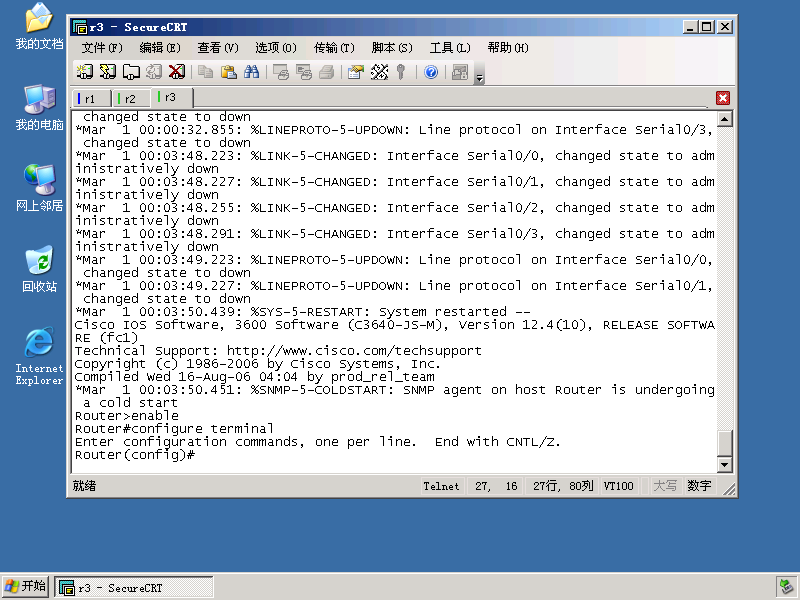Minimize the SecureCRT window
Screen dimensions: 800x600
[x=689, y=27]
